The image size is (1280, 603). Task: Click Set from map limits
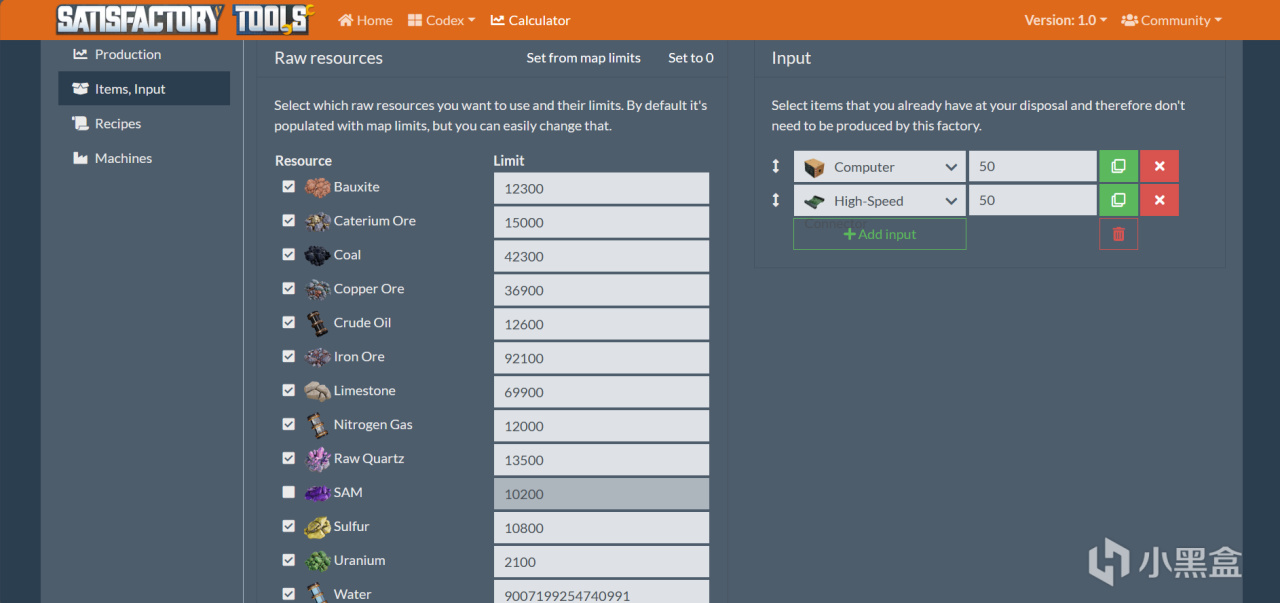coord(584,58)
